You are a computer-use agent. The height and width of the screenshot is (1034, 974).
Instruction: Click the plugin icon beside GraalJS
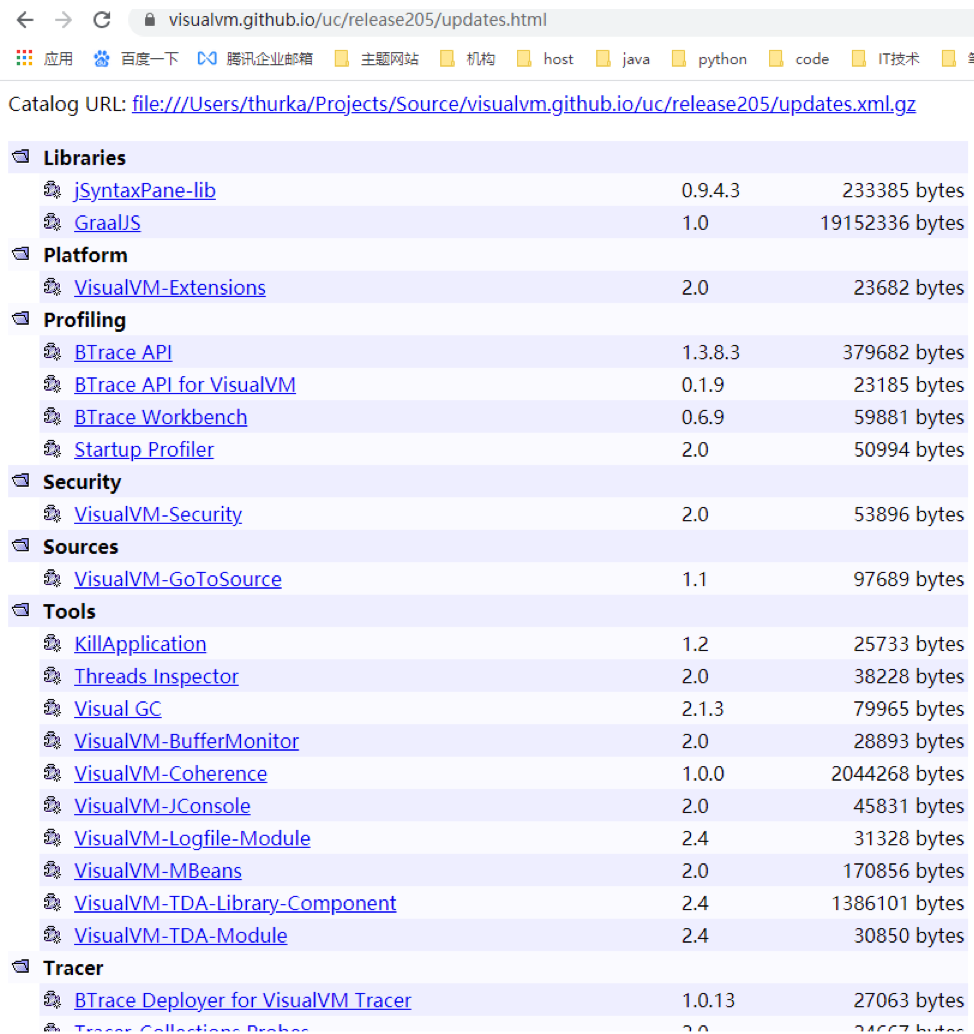point(52,222)
